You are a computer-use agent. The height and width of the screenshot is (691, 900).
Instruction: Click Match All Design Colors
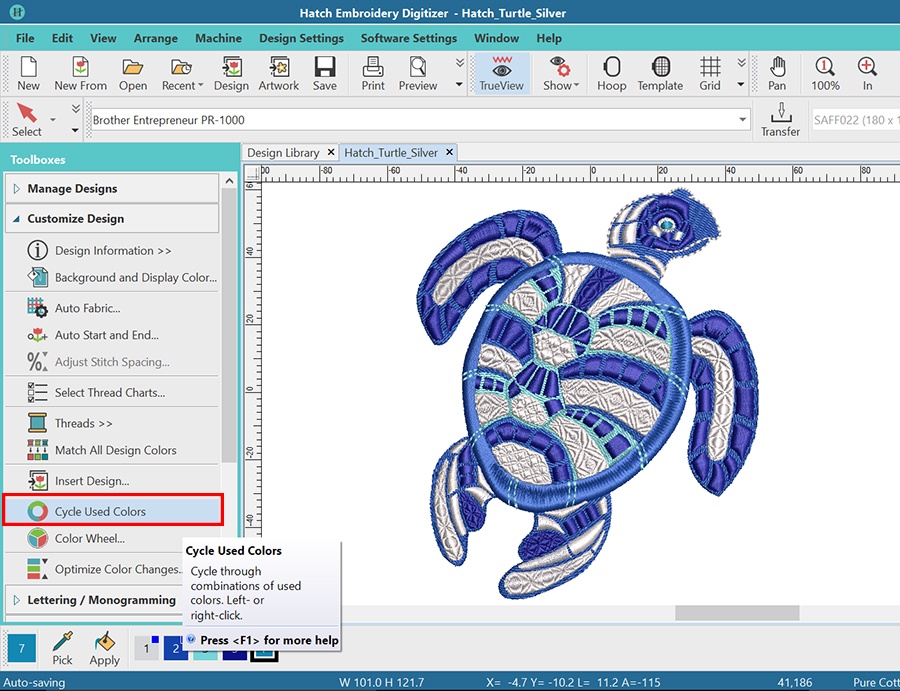click(x=115, y=450)
